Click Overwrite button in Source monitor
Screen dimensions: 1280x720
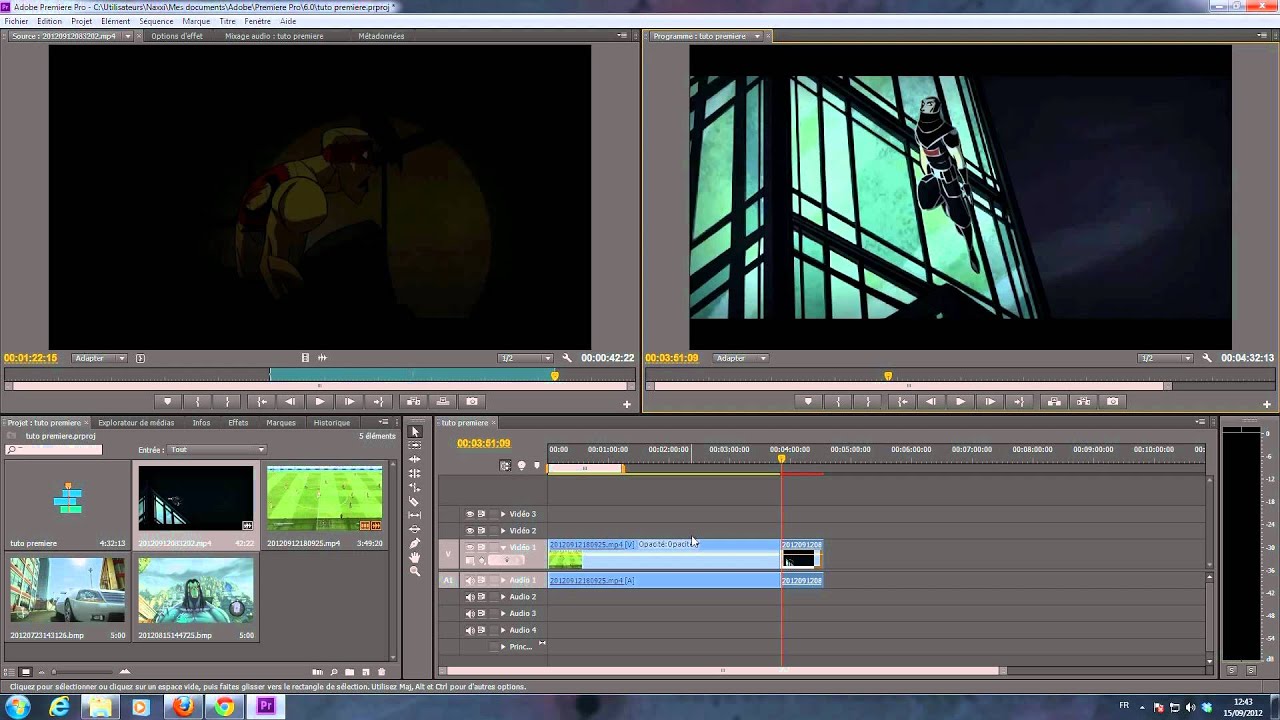[443, 401]
